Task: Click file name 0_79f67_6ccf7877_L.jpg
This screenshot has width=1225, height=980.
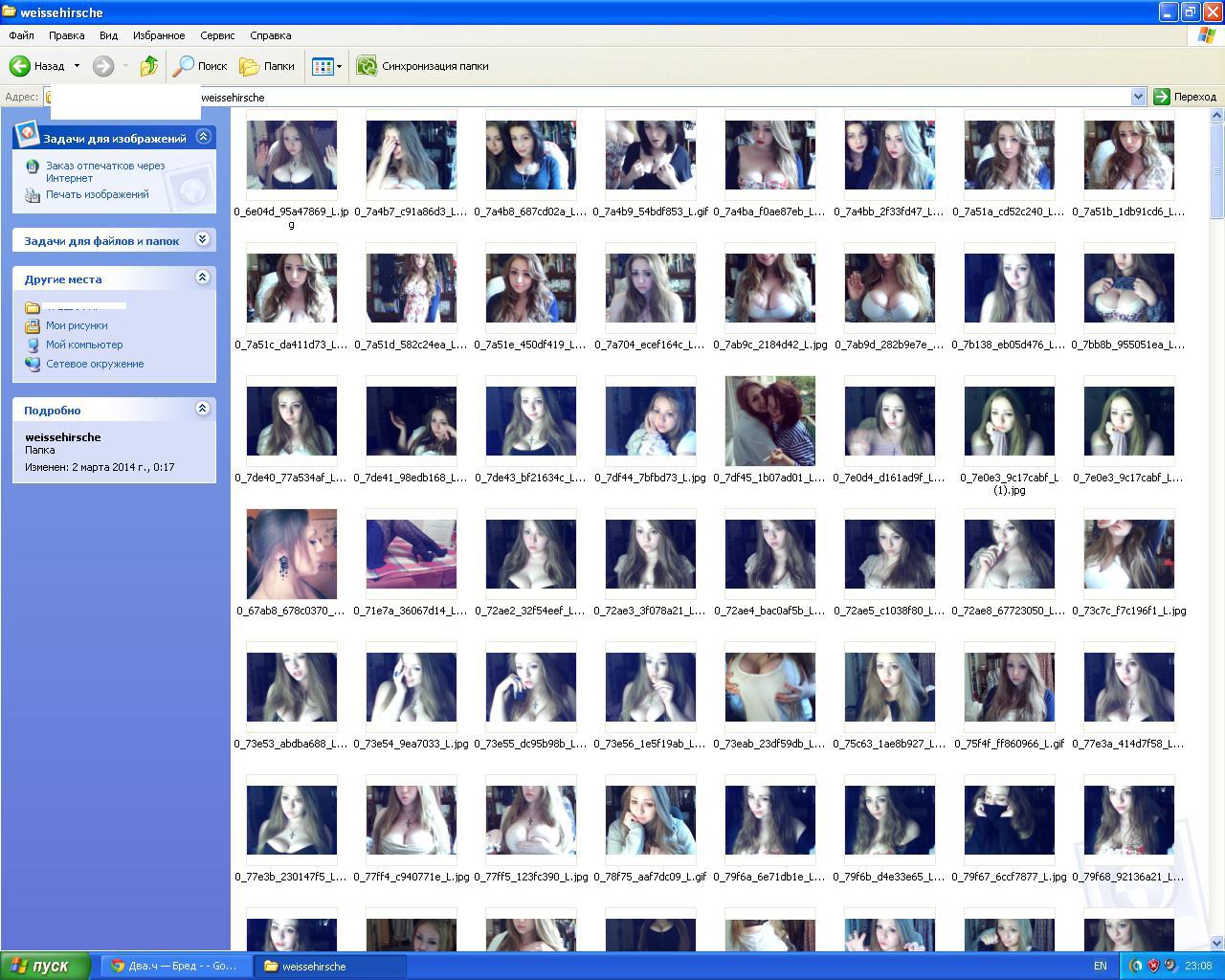Action: pyautogui.click(x=1010, y=877)
